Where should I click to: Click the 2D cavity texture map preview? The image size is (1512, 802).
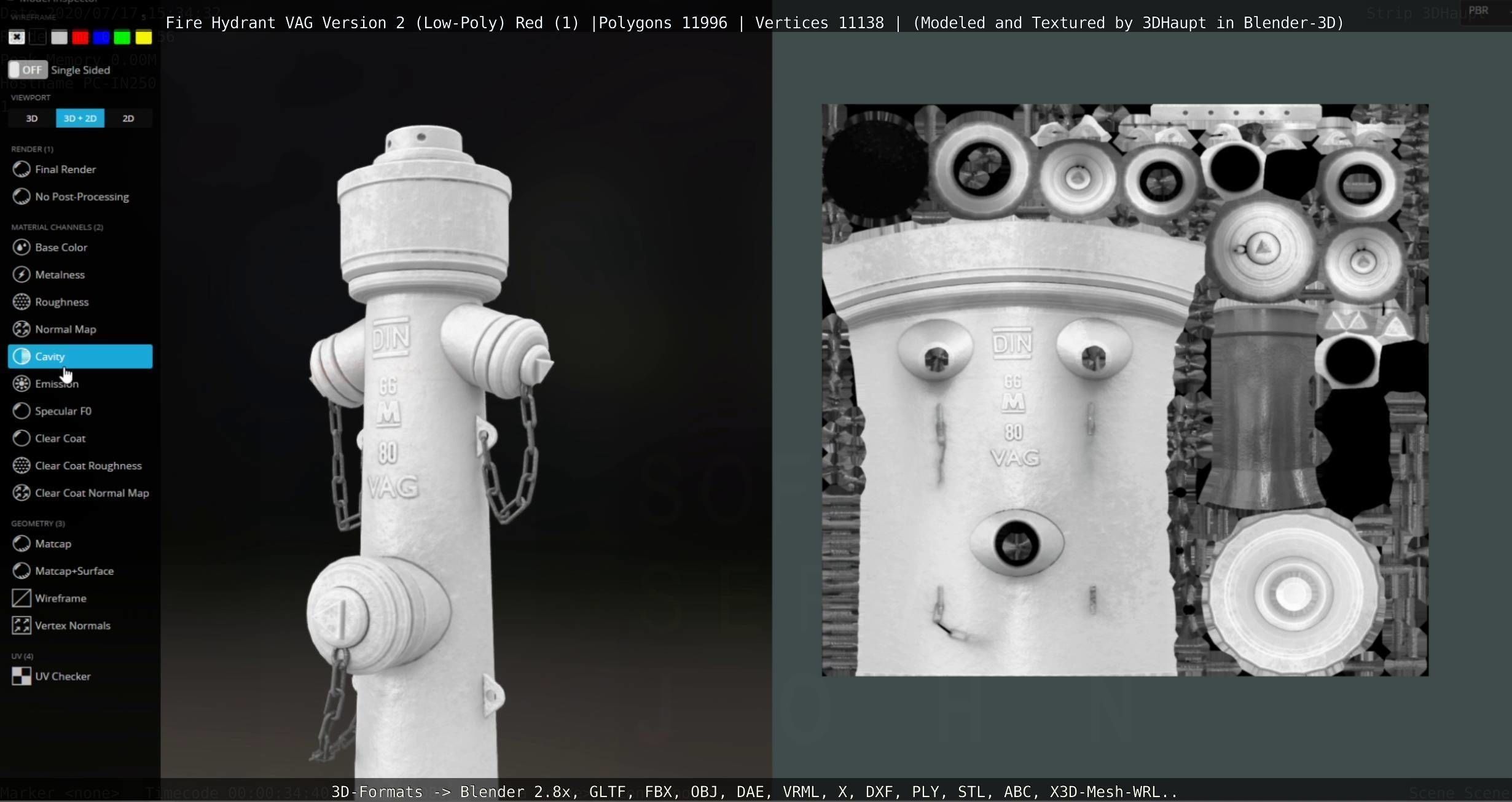[1125, 390]
